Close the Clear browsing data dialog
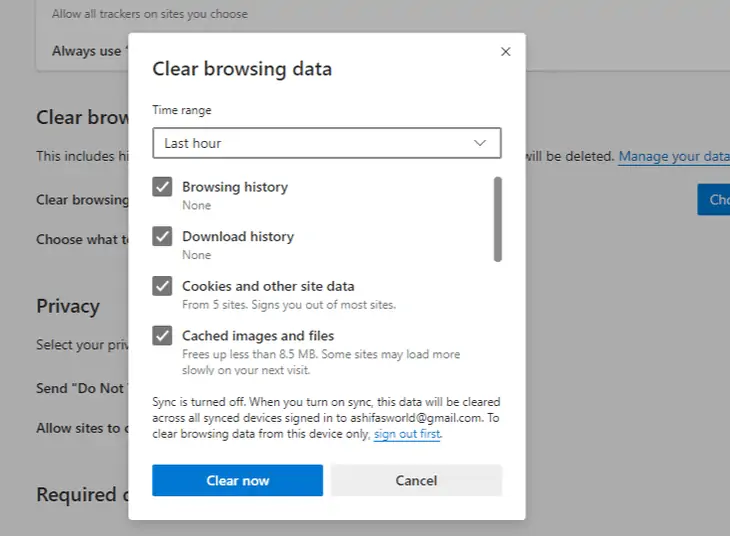 [505, 51]
